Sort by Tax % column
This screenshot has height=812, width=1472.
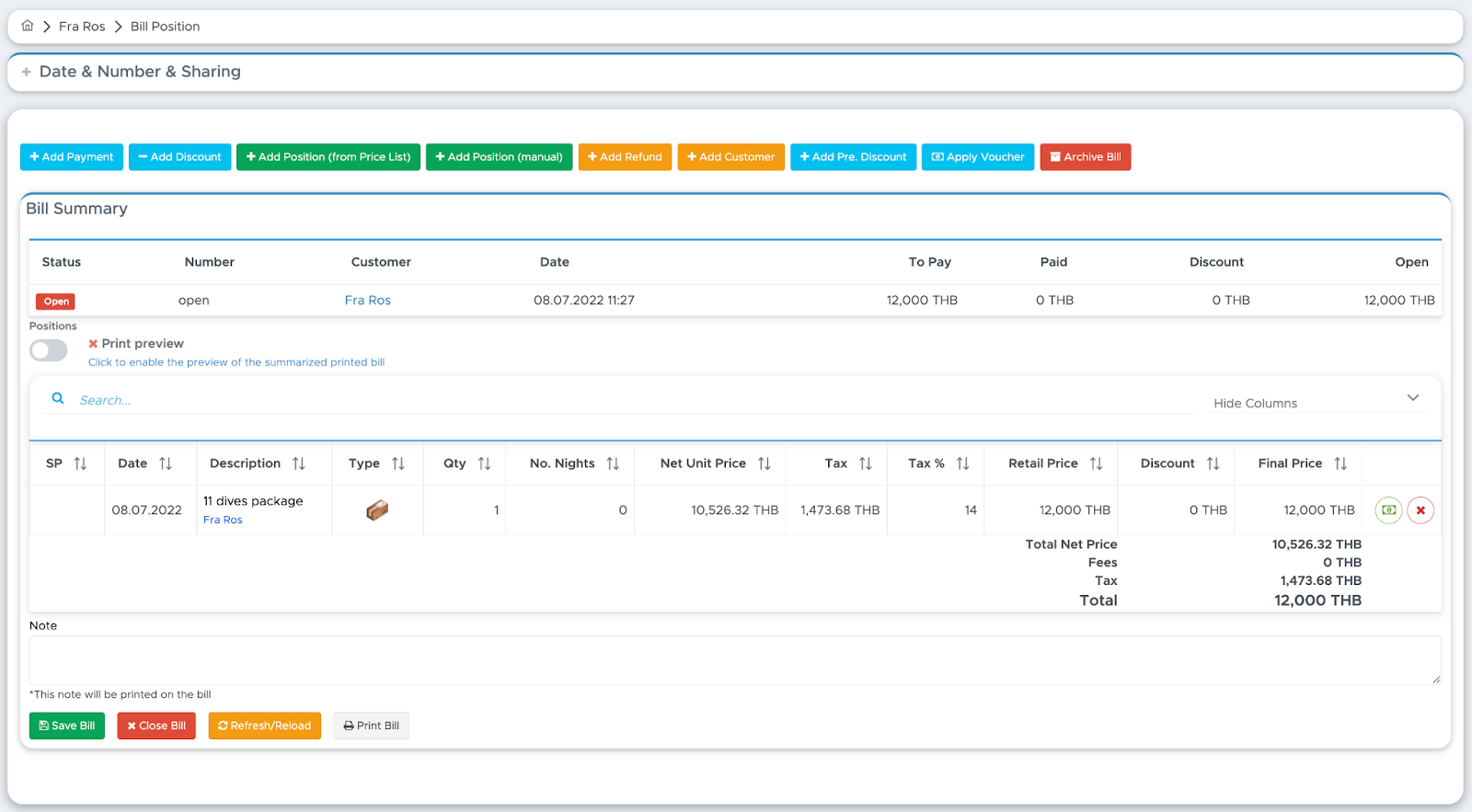(x=963, y=463)
